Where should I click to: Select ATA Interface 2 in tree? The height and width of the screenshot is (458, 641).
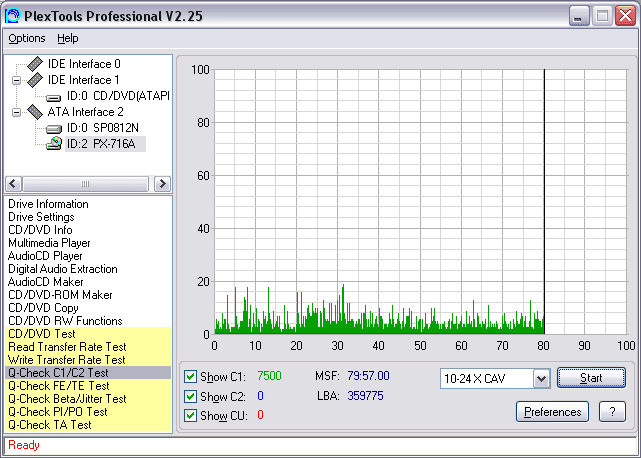pos(85,112)
